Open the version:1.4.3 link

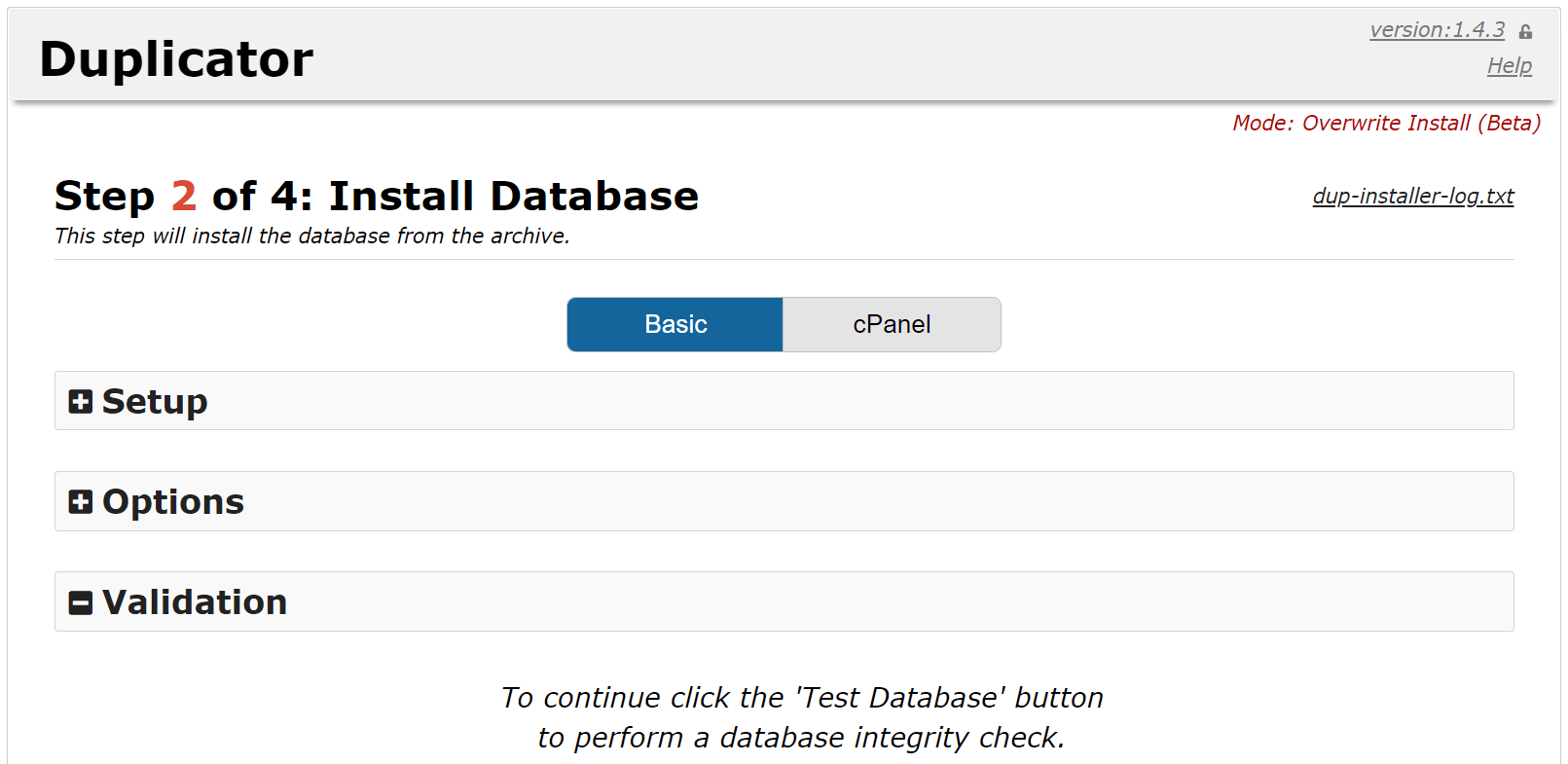pos(1437,30)
